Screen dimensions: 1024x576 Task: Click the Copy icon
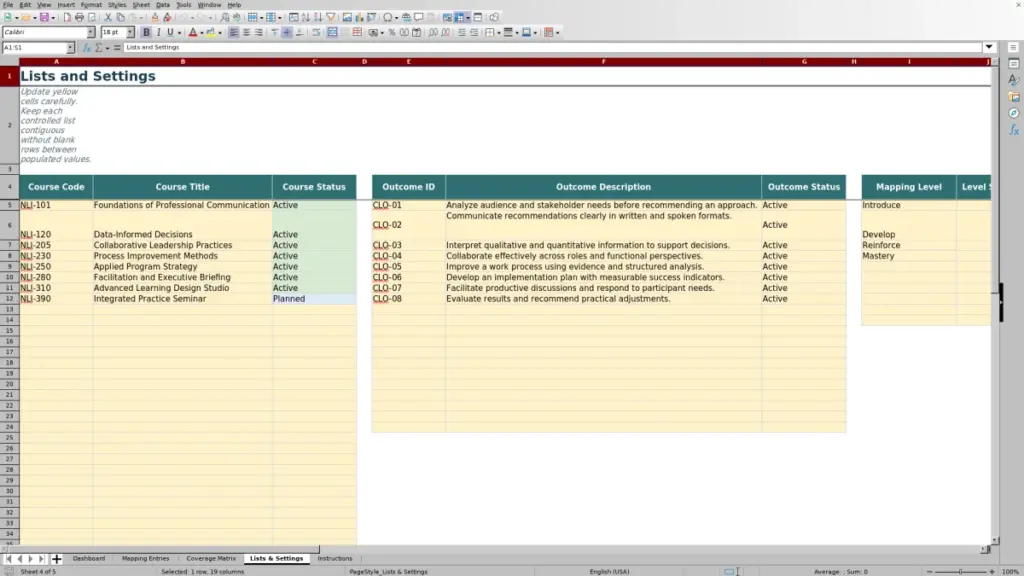click(120, 18)
